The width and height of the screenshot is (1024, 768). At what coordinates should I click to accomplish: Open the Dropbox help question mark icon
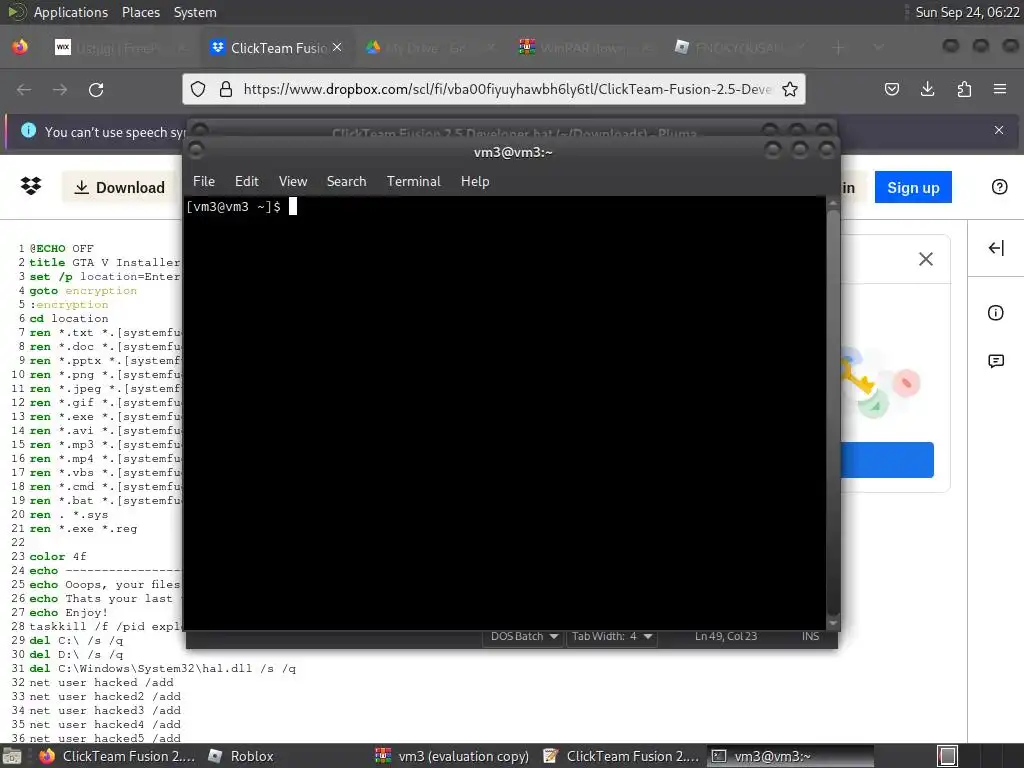tap(999, 187)
